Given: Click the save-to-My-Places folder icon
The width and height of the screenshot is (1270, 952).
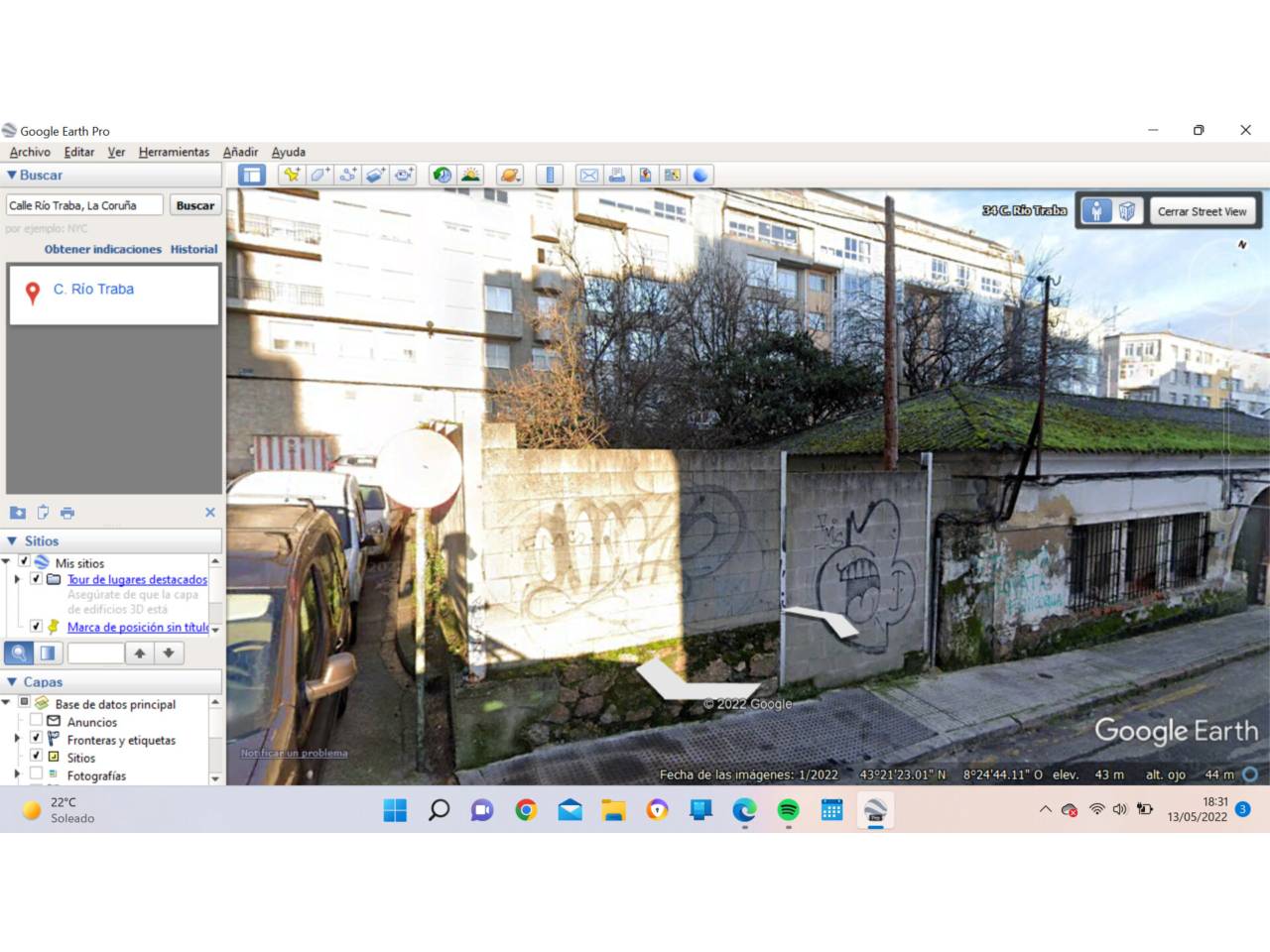Looking at the screenshot, I should pos(18,513).
